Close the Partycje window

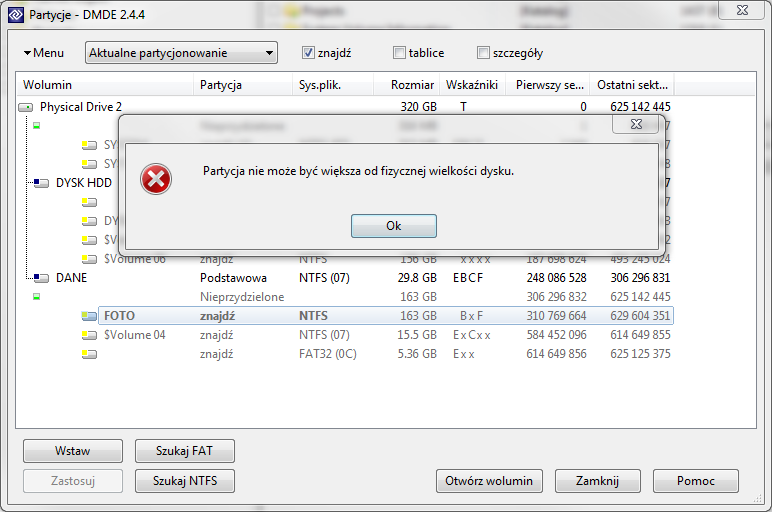click(x=742, y=10)
